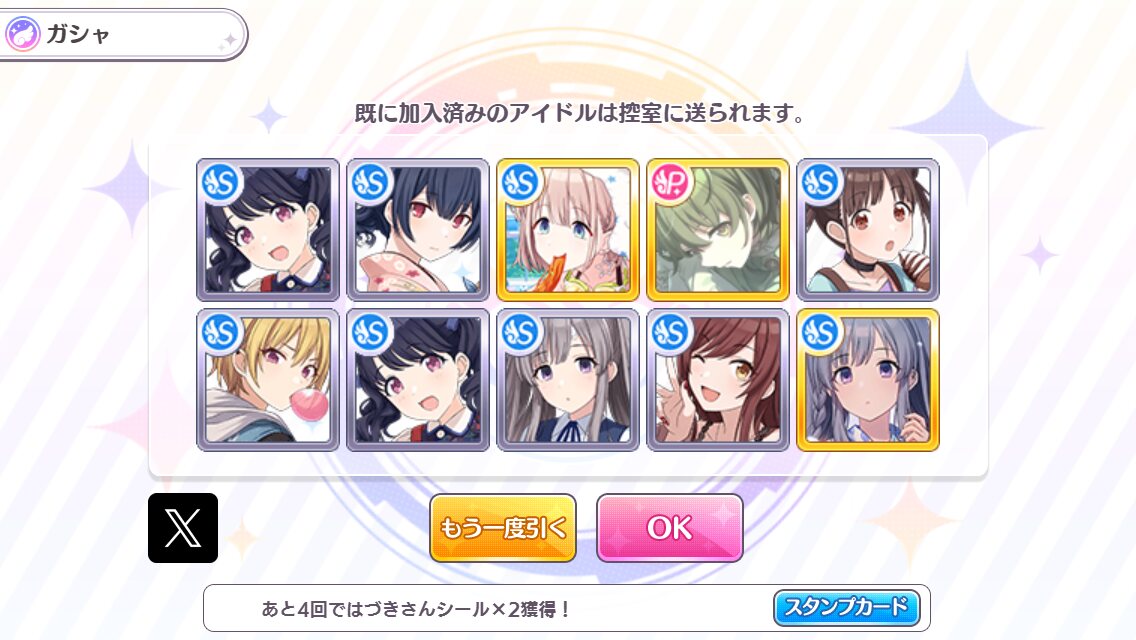Select the gold-framed braided lavender-hair idol card

pos(867,380)
